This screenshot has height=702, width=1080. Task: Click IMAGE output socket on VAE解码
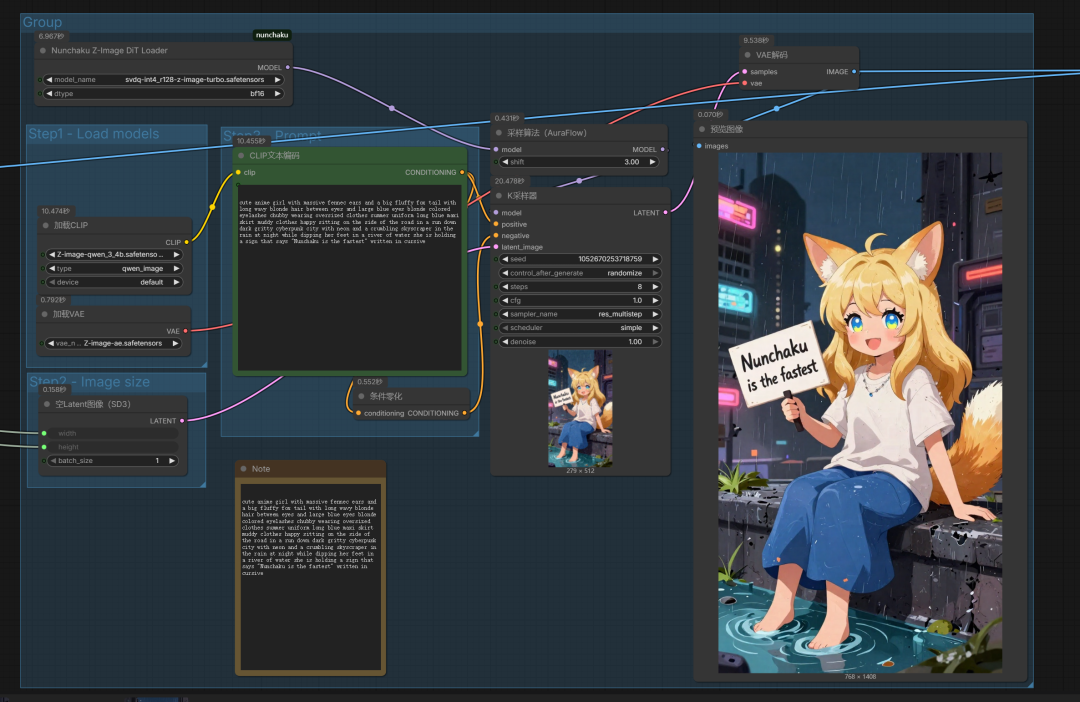tap(854, 72)
